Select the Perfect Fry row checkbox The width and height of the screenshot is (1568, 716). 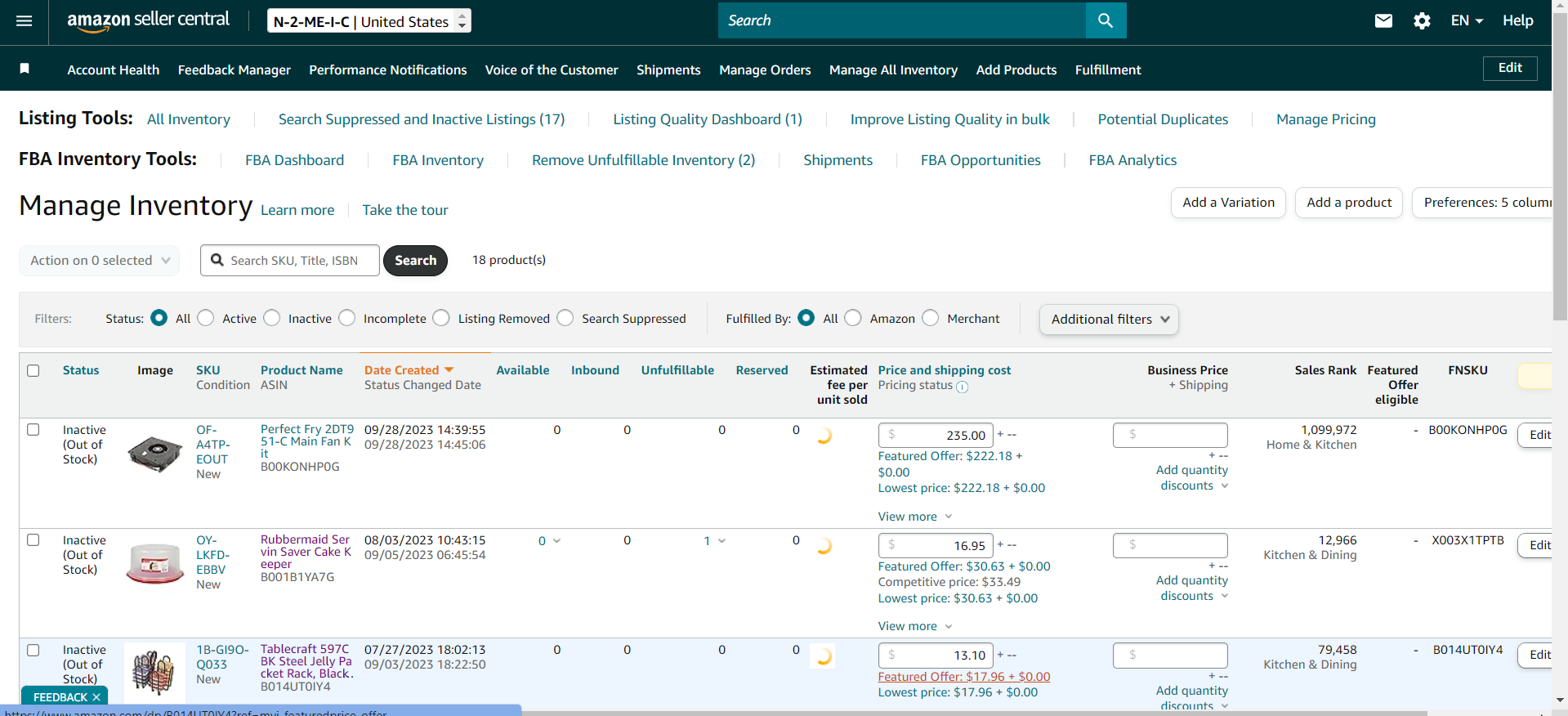coord(34,430)
